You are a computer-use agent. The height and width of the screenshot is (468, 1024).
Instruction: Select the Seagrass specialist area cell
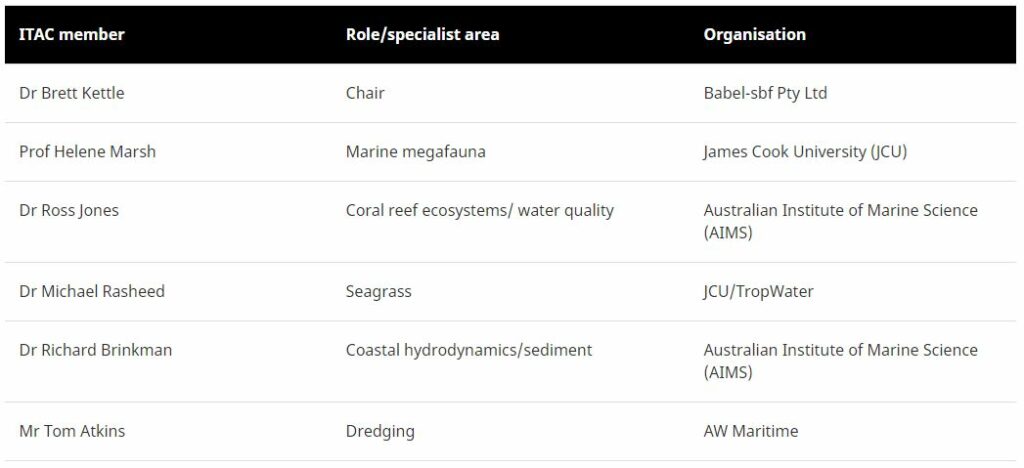click(x=378, y=292)
